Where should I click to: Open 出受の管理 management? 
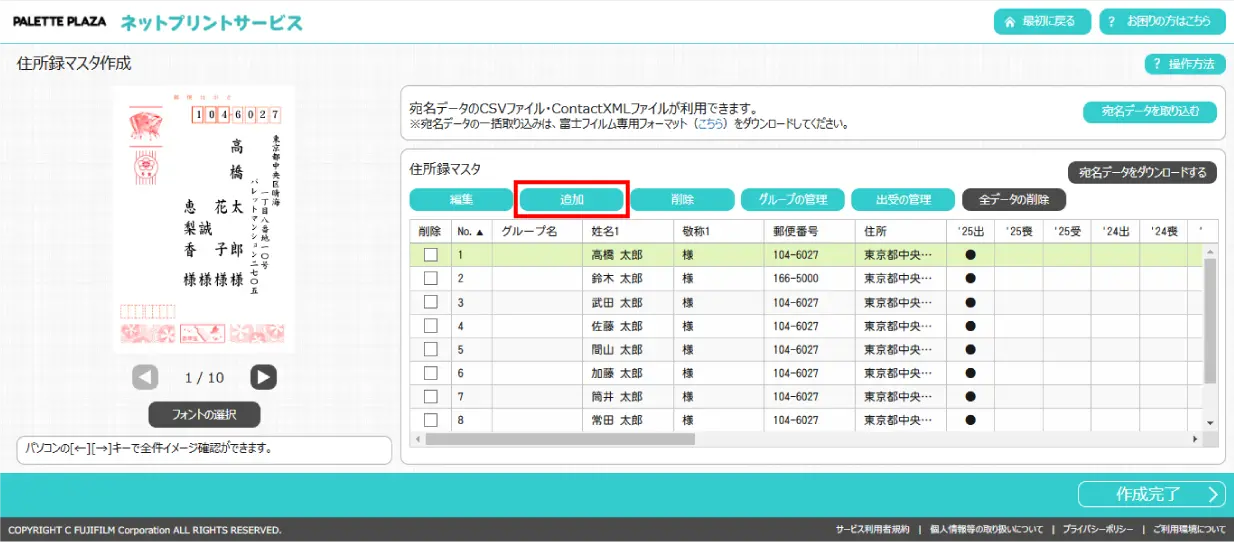pos(902,199)
